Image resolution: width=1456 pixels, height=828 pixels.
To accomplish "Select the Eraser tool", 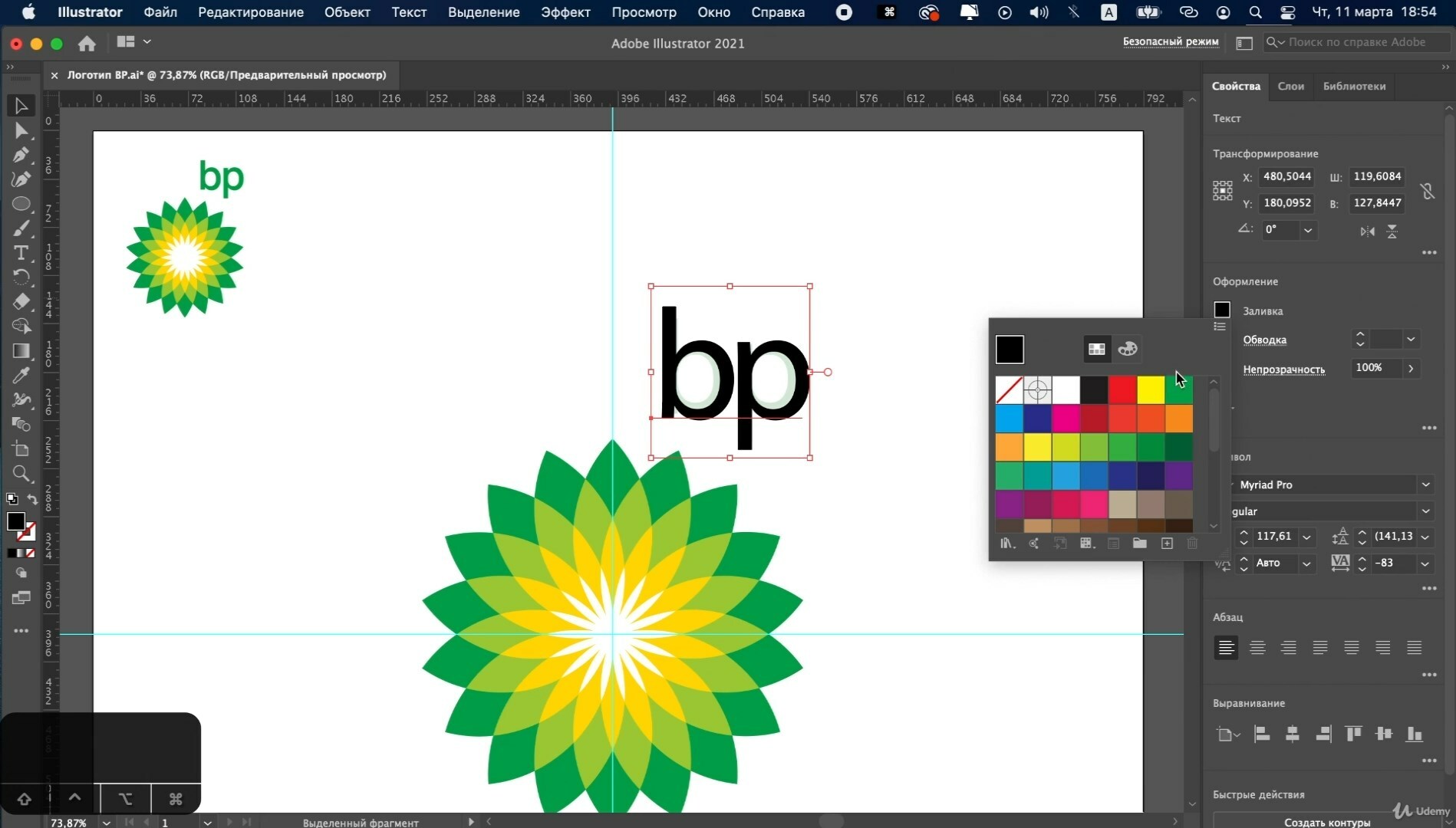I will 21,301.
